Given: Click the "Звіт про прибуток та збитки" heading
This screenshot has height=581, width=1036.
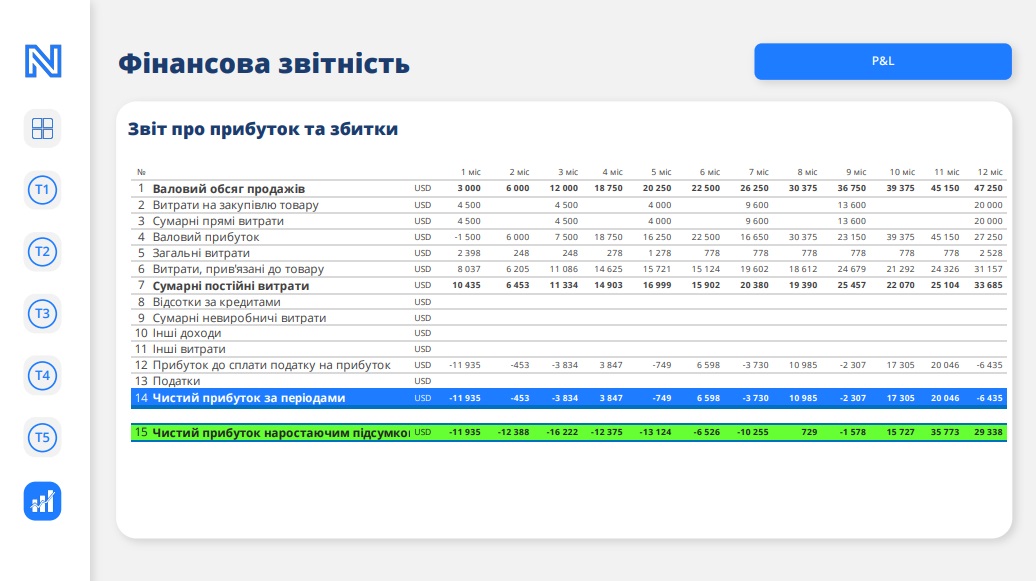Looking at the screenshot, I should [x=263, y=129].
